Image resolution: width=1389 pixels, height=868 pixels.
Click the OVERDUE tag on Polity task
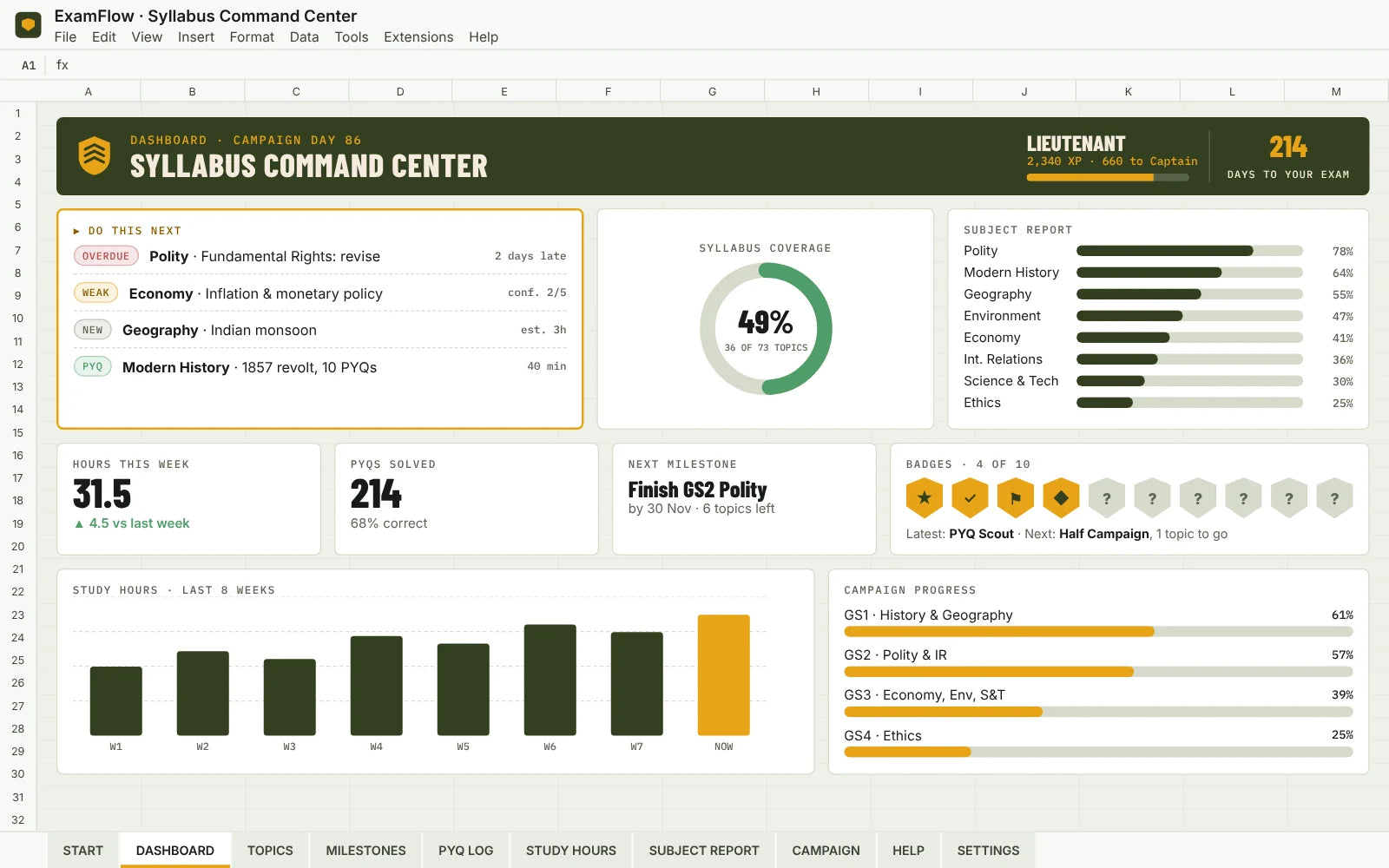point(106,256)
